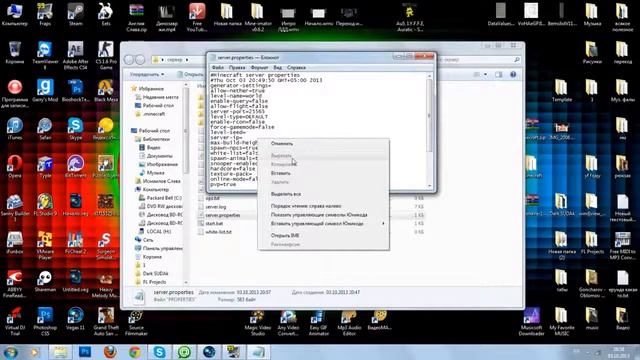Select the server.log file in Explorer
Screen dimensions: 640x360
(212, 207)
